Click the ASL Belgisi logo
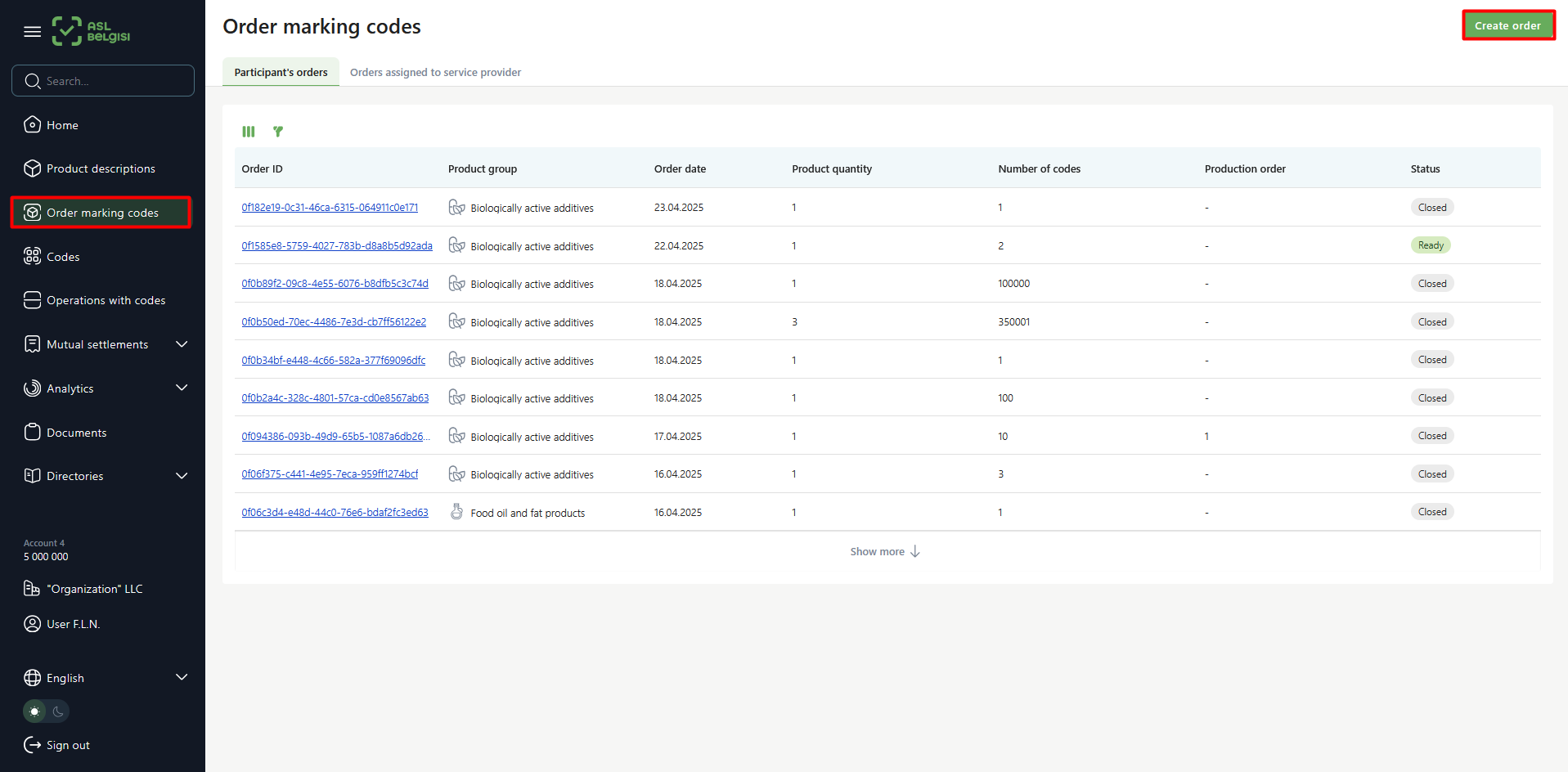 [x=91, y=31]
